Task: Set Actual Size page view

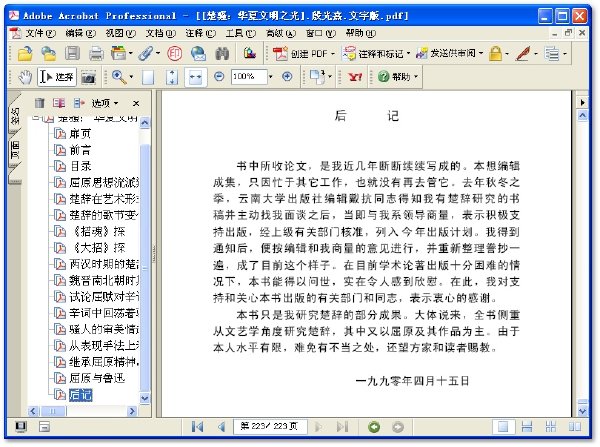Action: pos(148,77)
